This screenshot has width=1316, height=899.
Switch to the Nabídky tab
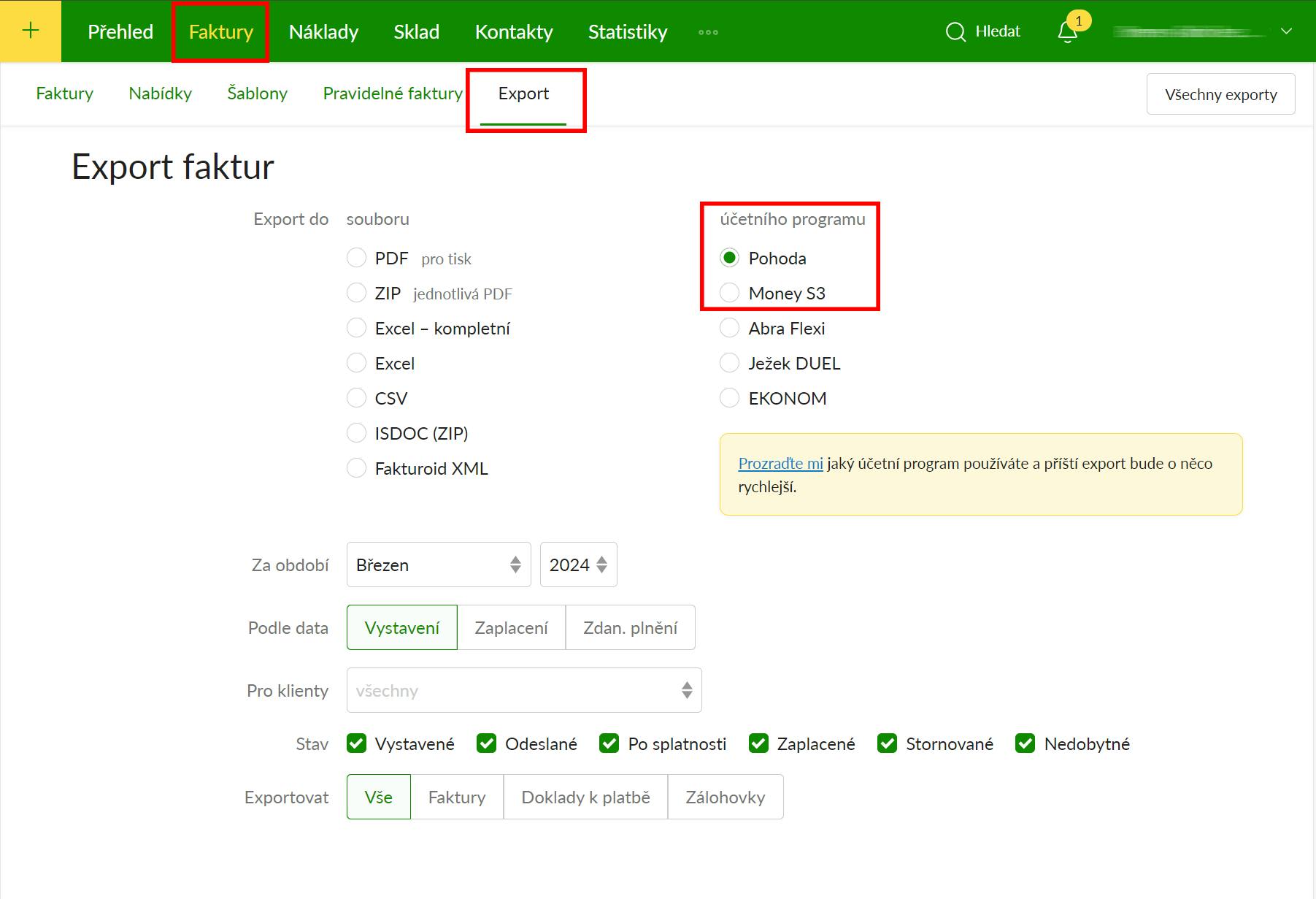(x=160, y=93)
